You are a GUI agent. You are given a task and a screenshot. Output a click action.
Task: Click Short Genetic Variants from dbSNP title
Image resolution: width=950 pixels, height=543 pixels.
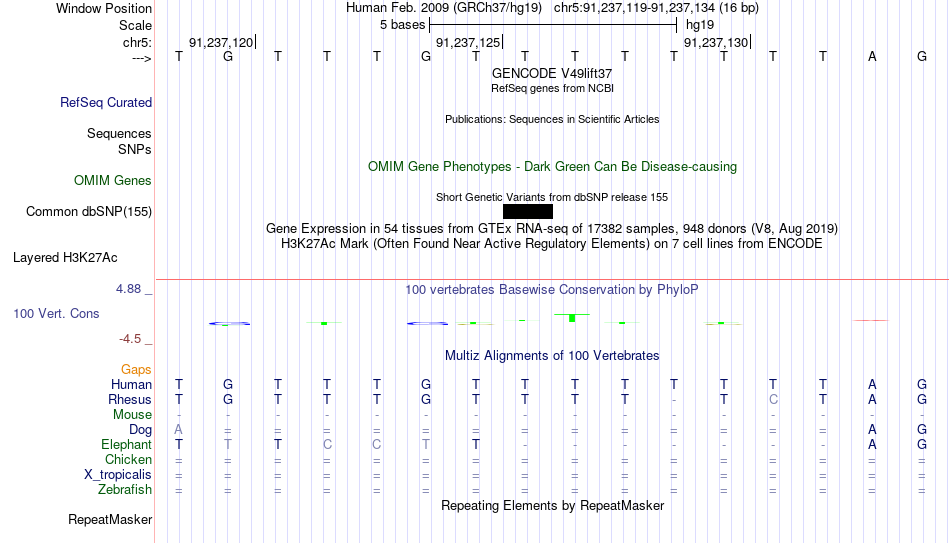click(x=552, y=197)
